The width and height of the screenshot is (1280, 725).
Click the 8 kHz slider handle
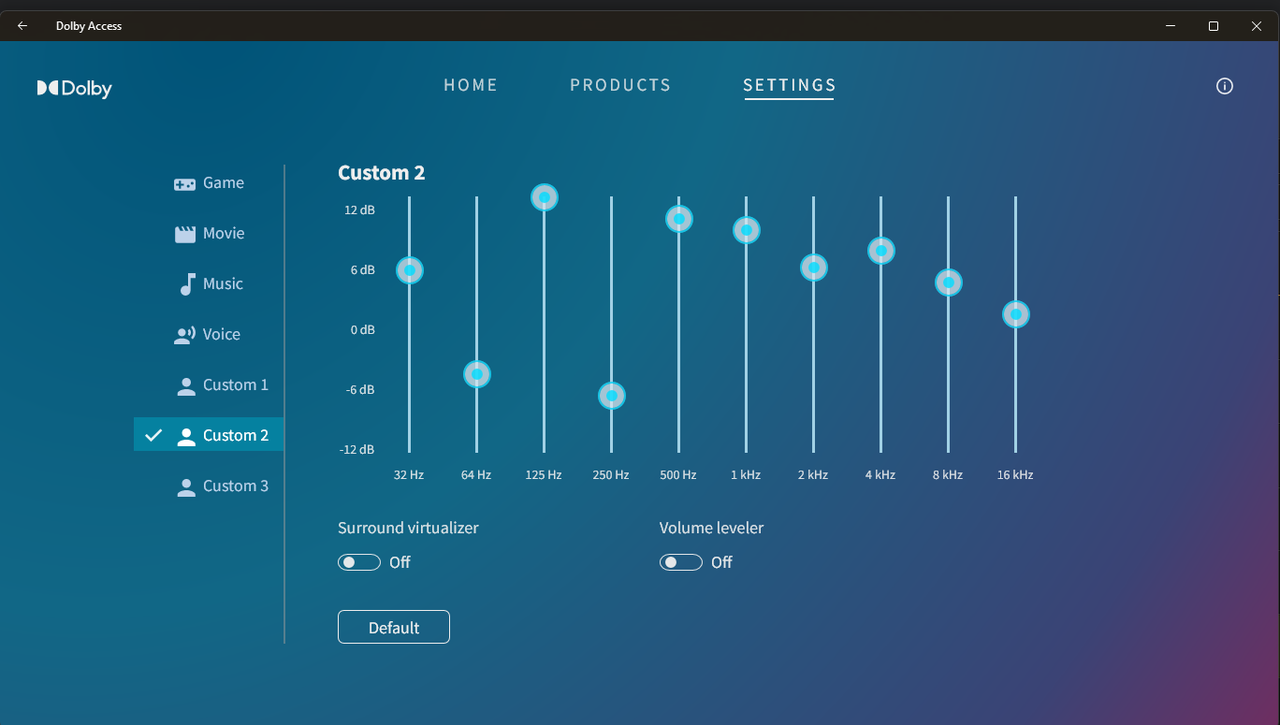click(948, 283)
